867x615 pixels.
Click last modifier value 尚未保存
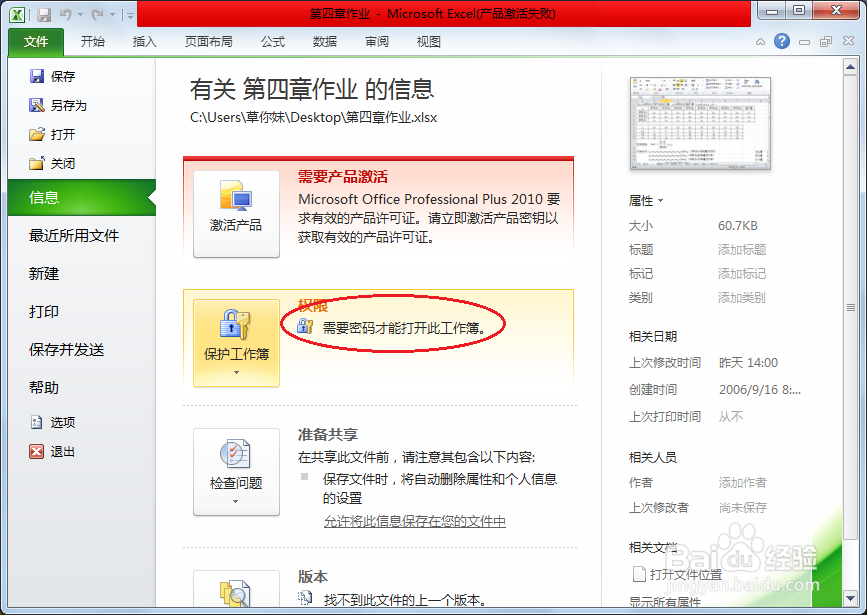pyautogui.click(x=743, y=508)
